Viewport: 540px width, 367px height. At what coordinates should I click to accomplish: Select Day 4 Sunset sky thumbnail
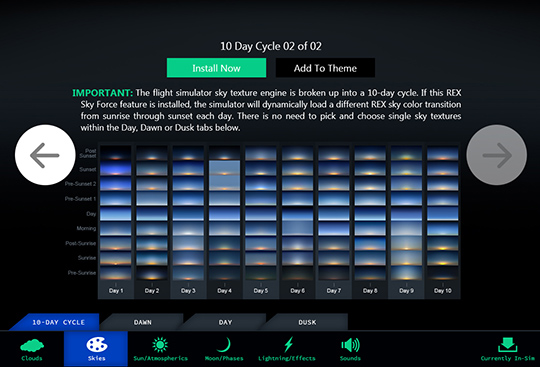click(225, 168)
